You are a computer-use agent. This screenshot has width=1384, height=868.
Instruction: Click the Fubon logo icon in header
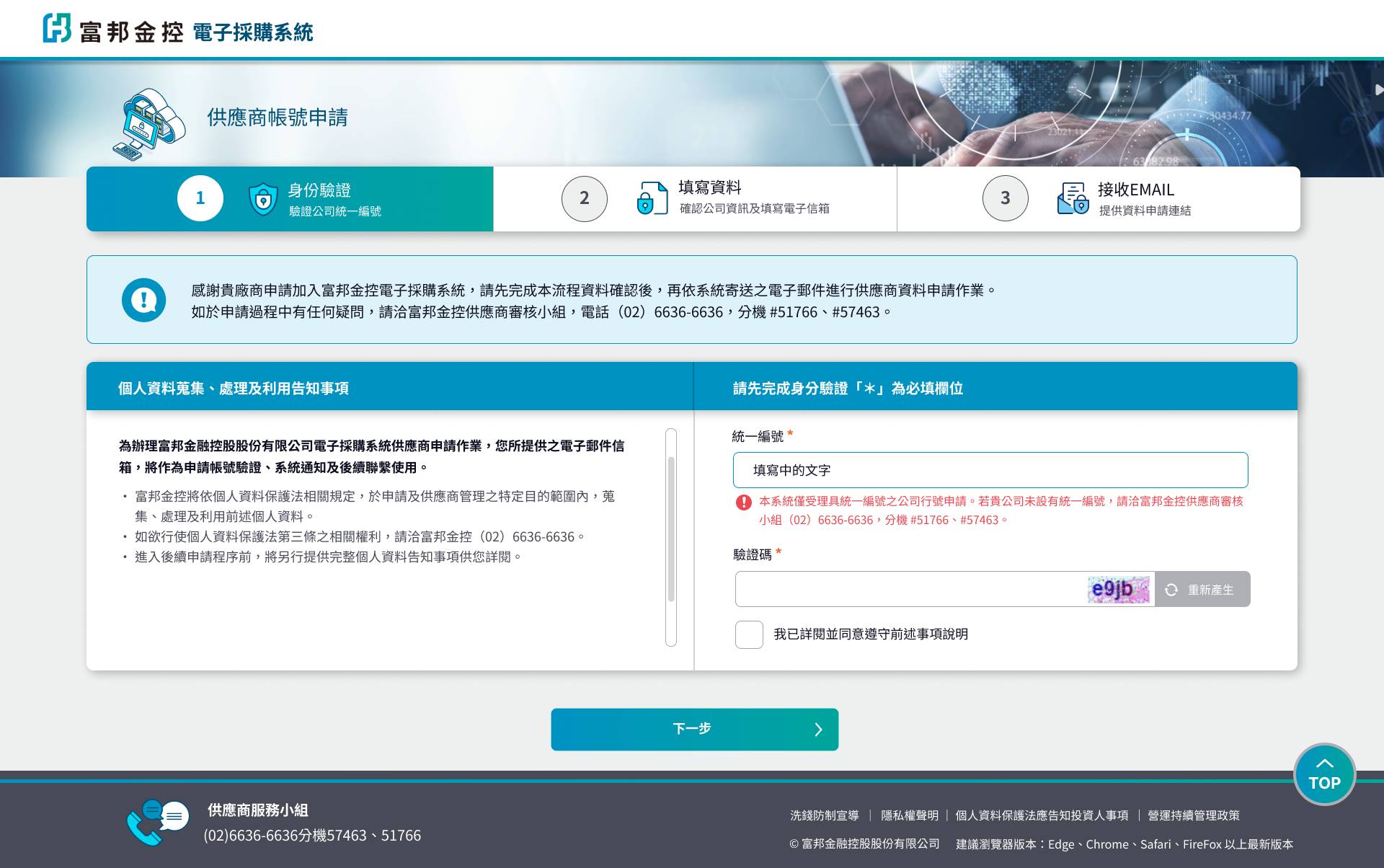click(x=57, y=28)
